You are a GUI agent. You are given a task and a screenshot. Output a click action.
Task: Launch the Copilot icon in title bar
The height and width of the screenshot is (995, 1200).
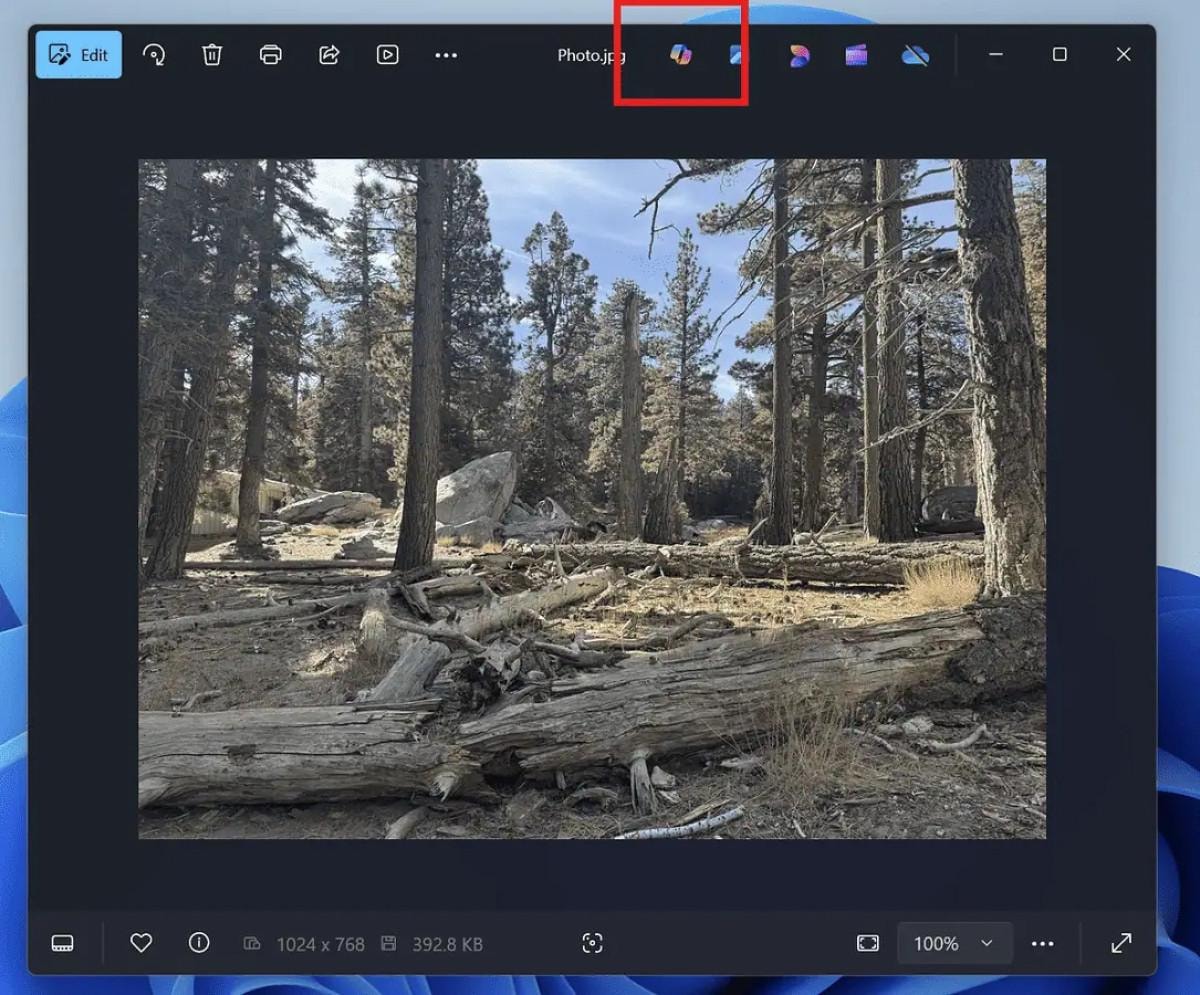681,55
